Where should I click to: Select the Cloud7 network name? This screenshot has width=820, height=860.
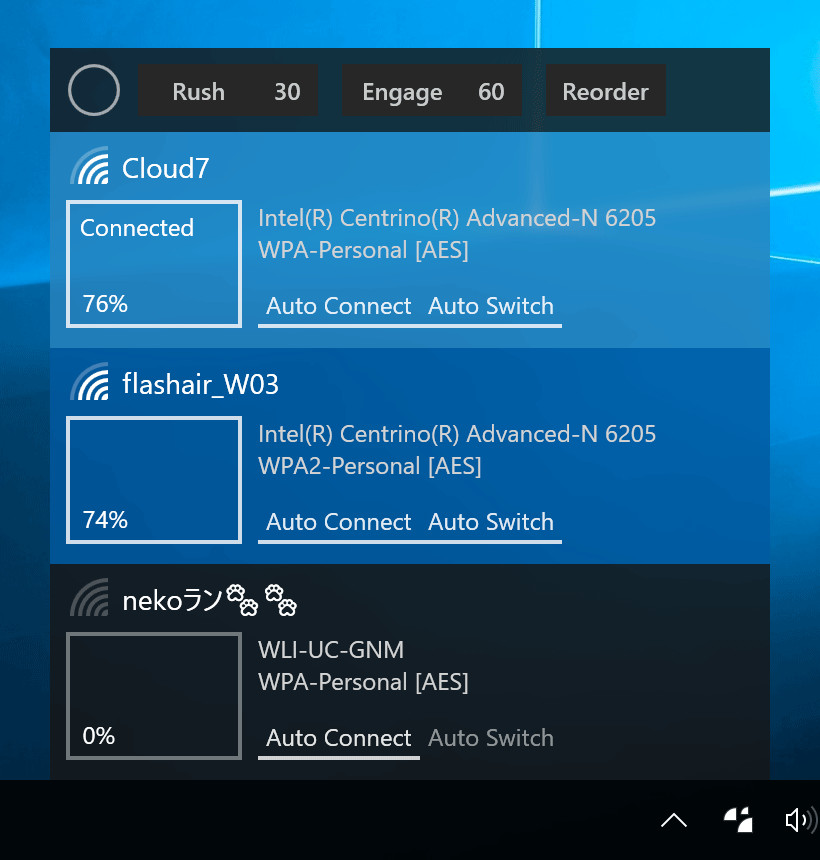click(x=165, y=168)
